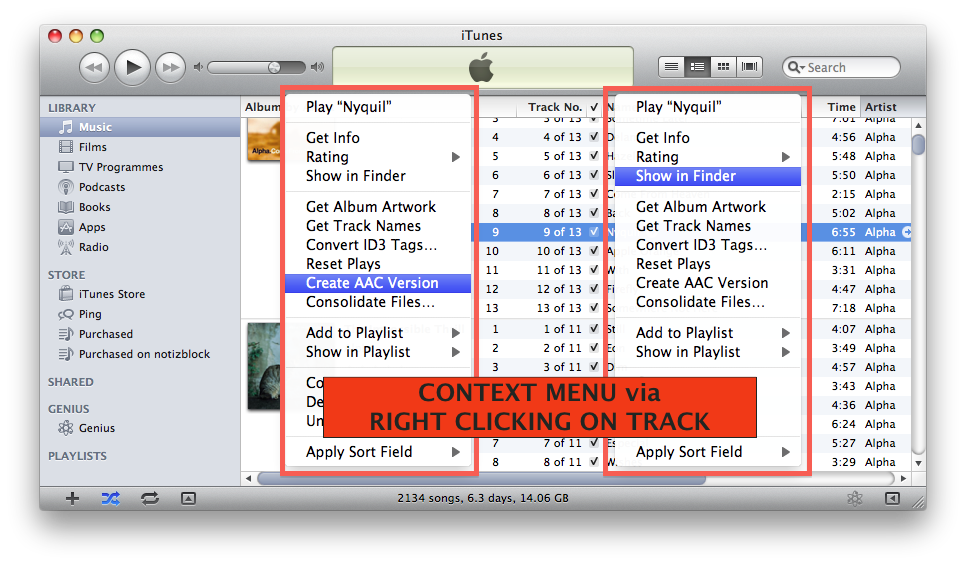The width and height of the screenshot is (966, 565).
Task: Expand Rating submenu in left menu
Action: pos(378,156)
